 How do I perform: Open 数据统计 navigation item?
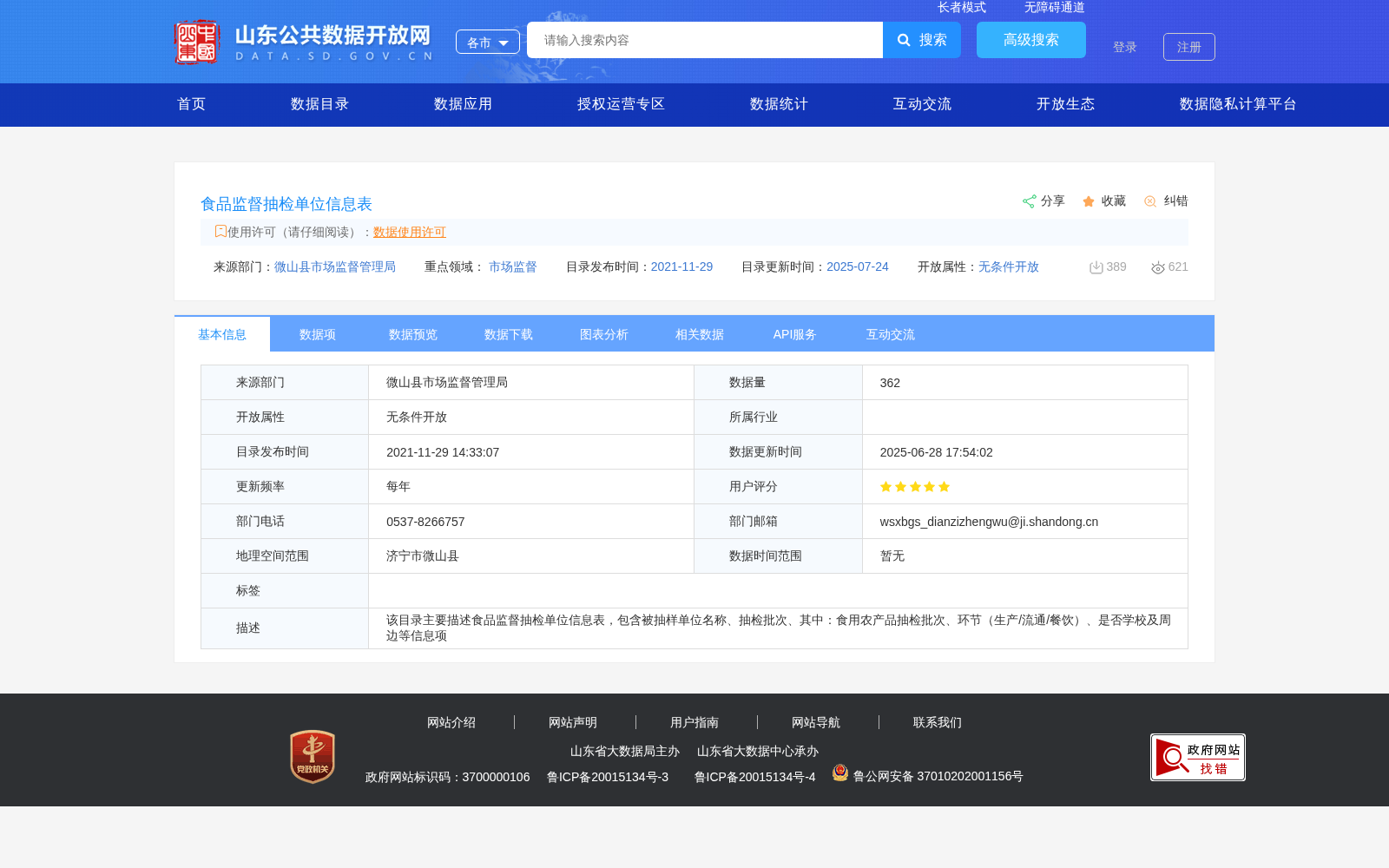coord(780,104)
